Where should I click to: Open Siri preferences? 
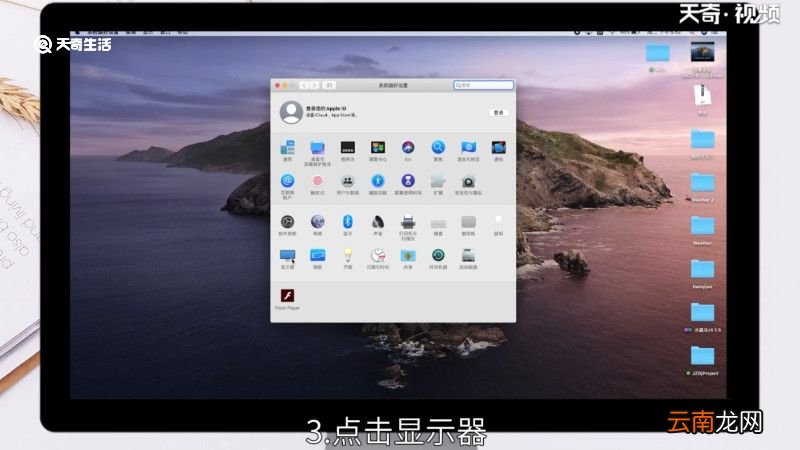click(408, 148)
